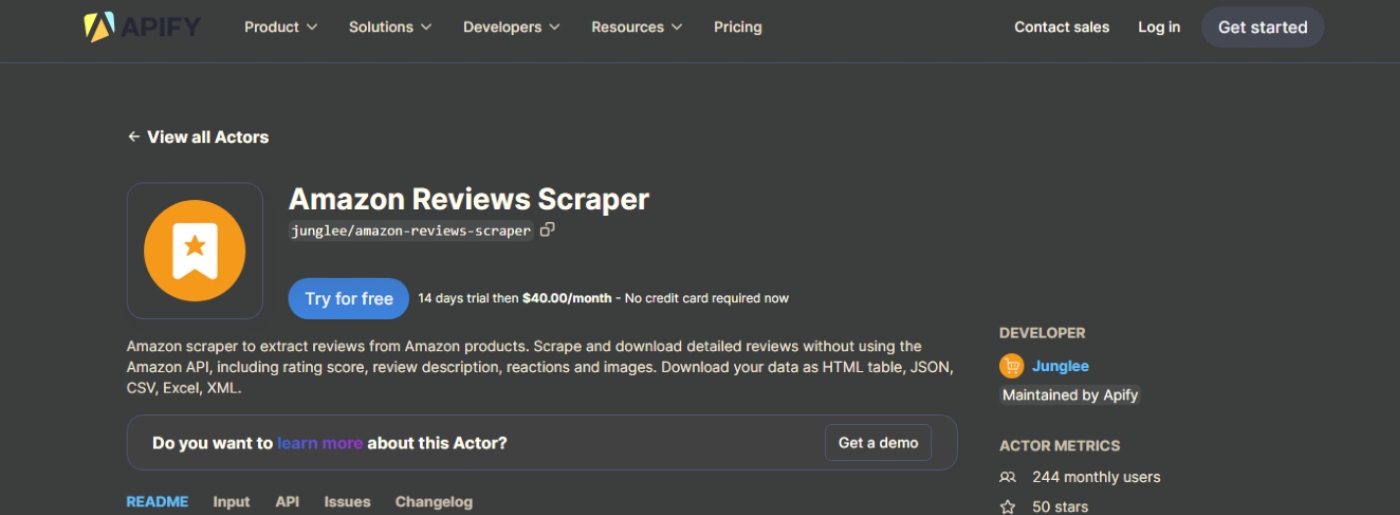View the Issues tab

(x=347, y=502)
